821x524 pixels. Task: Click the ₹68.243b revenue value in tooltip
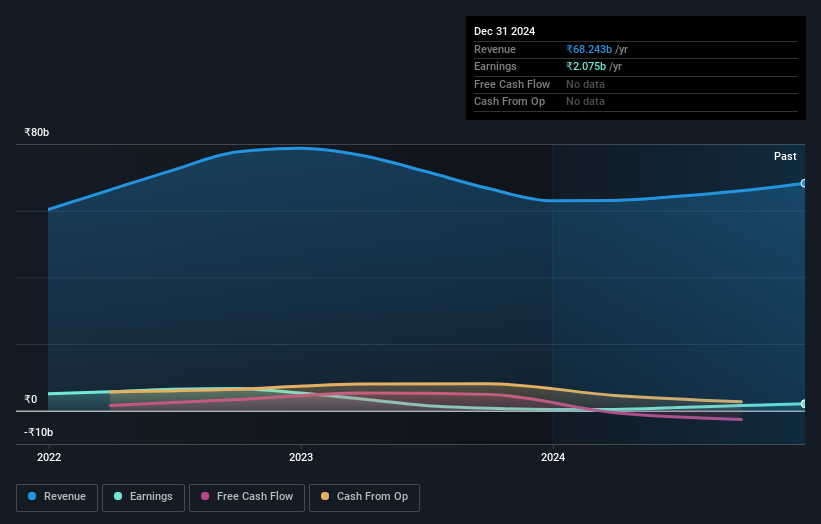pyautogui.click(x=589, y=49)
